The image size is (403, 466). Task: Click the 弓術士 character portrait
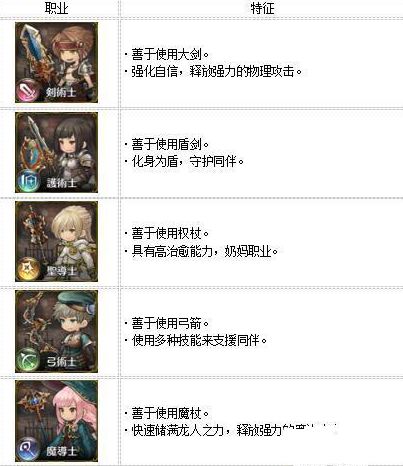[x=57, y=331]
